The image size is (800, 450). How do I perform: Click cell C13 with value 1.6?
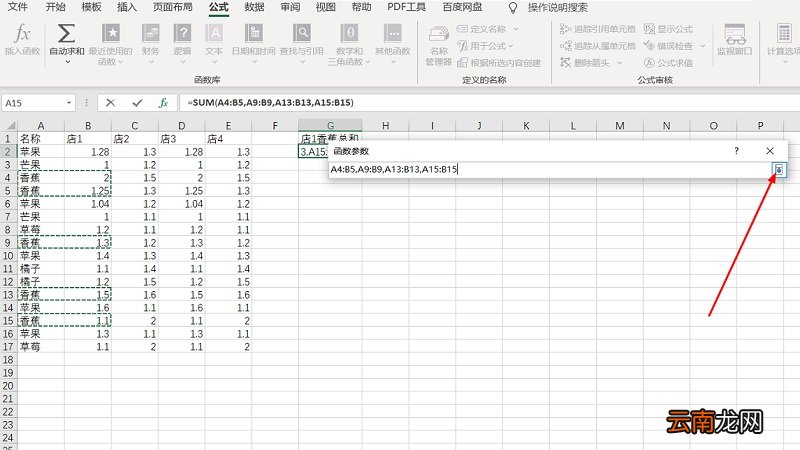tap(135, 295)
